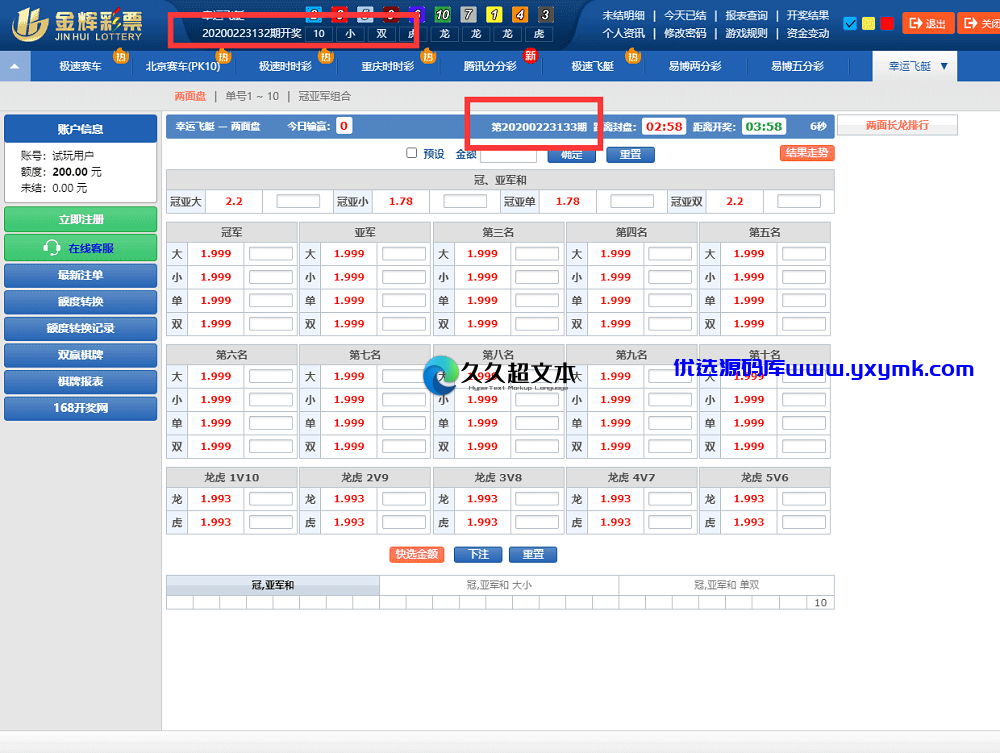Click the red 新 badge on 腾讯分分彩
Image resolution: width=1000 pixels, height=753 pixels.
(530, 55)
